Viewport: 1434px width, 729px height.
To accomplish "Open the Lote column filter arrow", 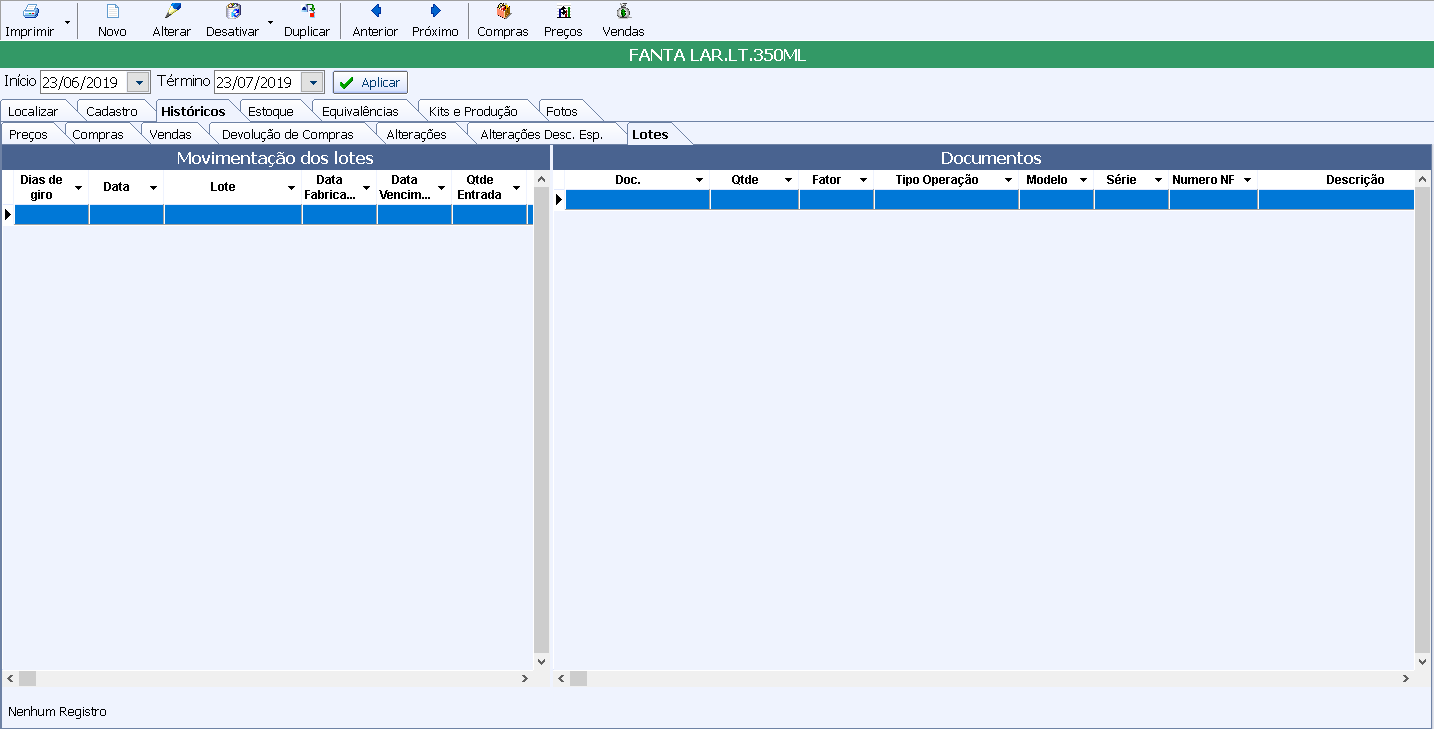I will (x=291, y=188).
